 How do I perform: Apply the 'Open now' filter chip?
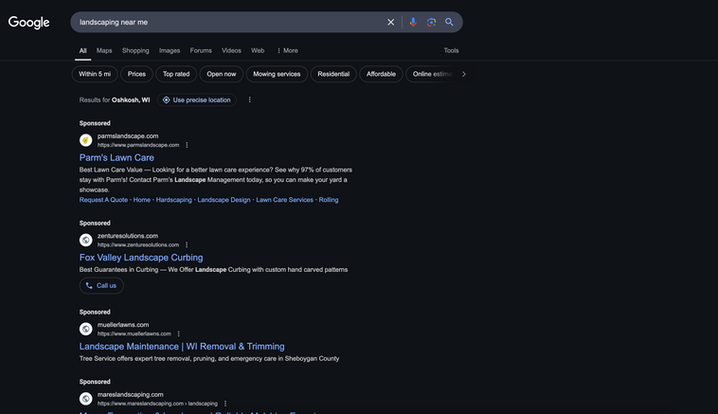221,74
